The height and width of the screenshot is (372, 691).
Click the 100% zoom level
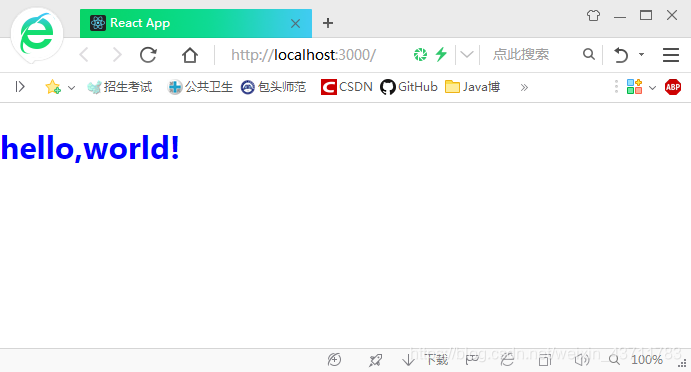646,360
